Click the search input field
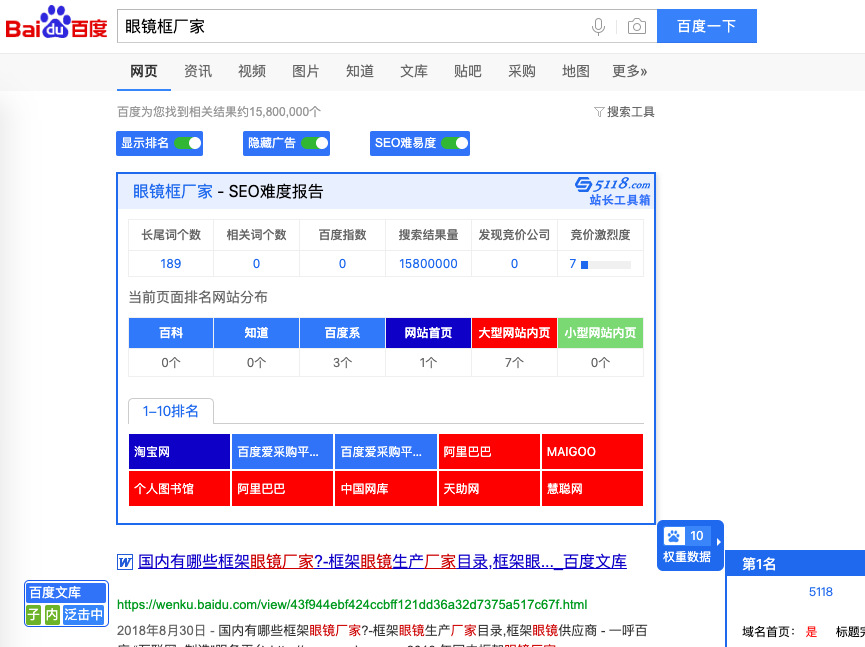 (x=350, y=27)
